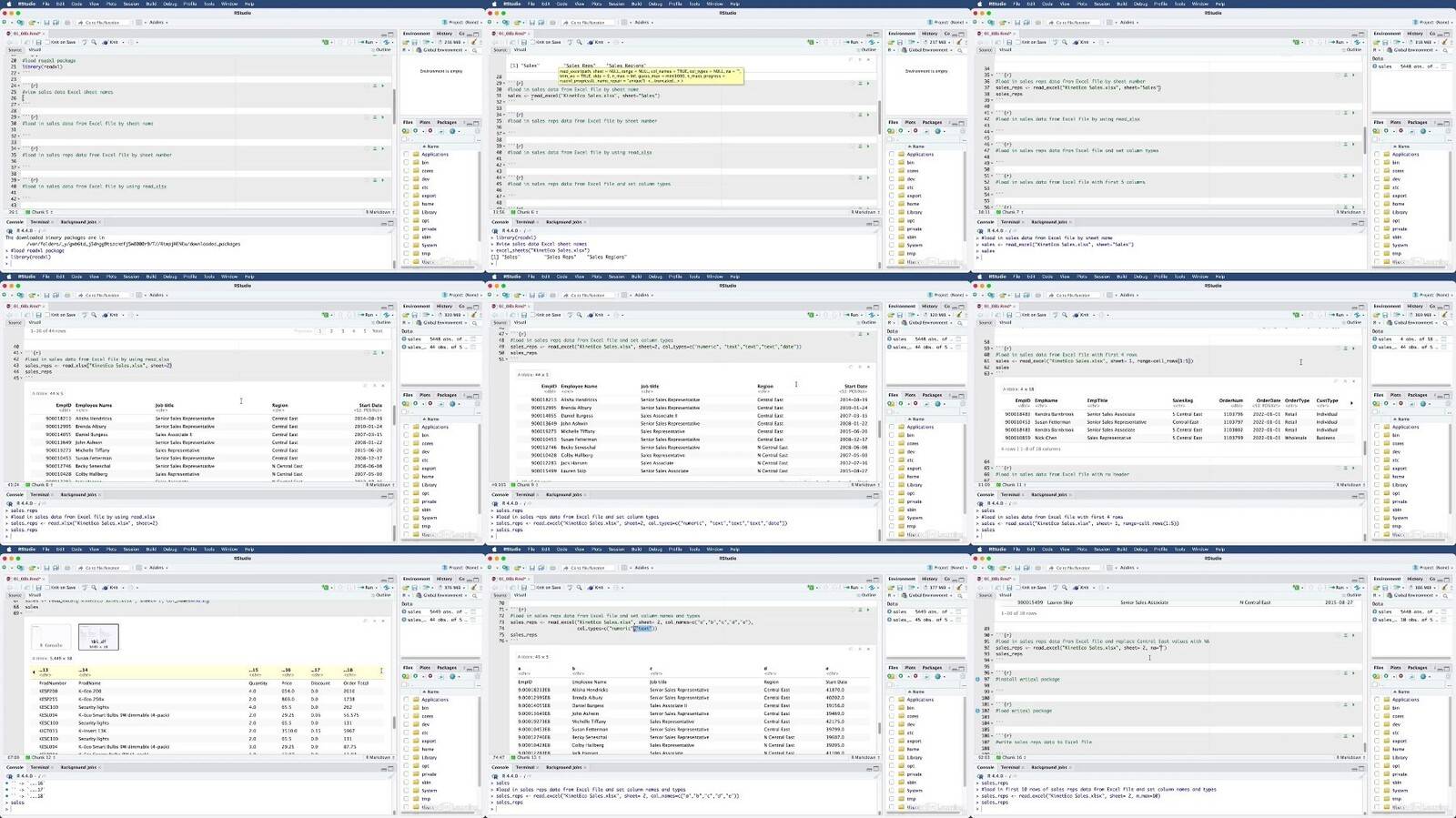
Task: Run the 'view sales data Excel sheet names' chunk in top-left window
Action: [382, 86]
